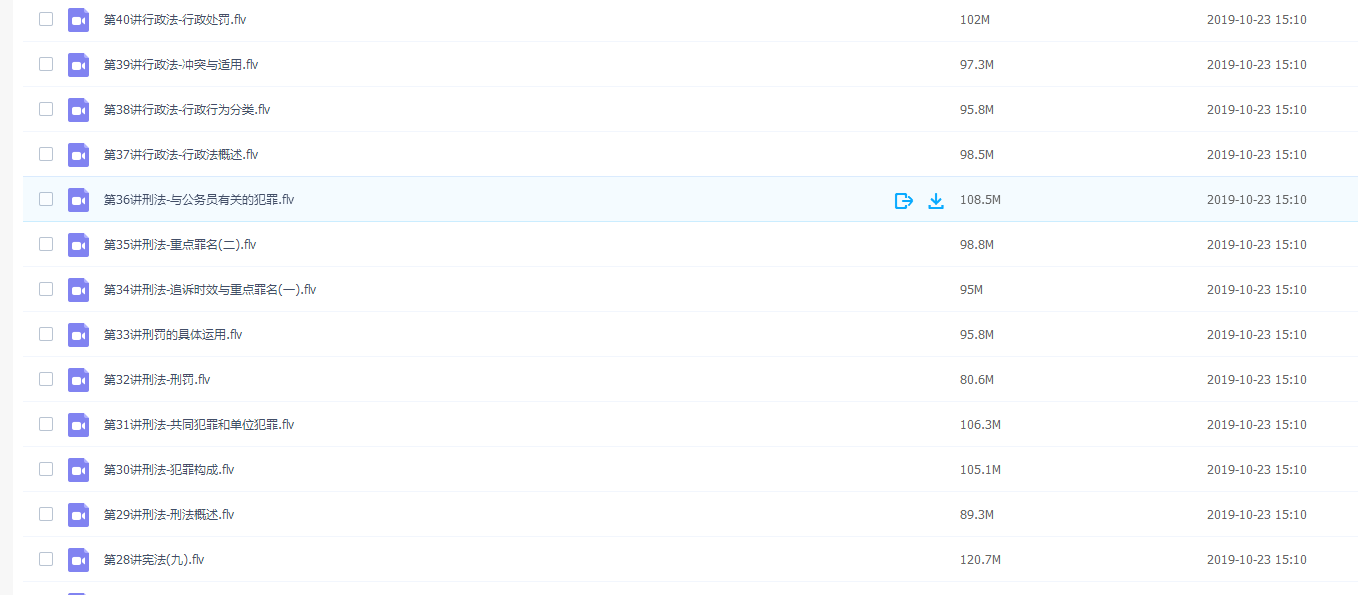
Task: Click the 98.8M file size value
Action: tap(977, 245)
